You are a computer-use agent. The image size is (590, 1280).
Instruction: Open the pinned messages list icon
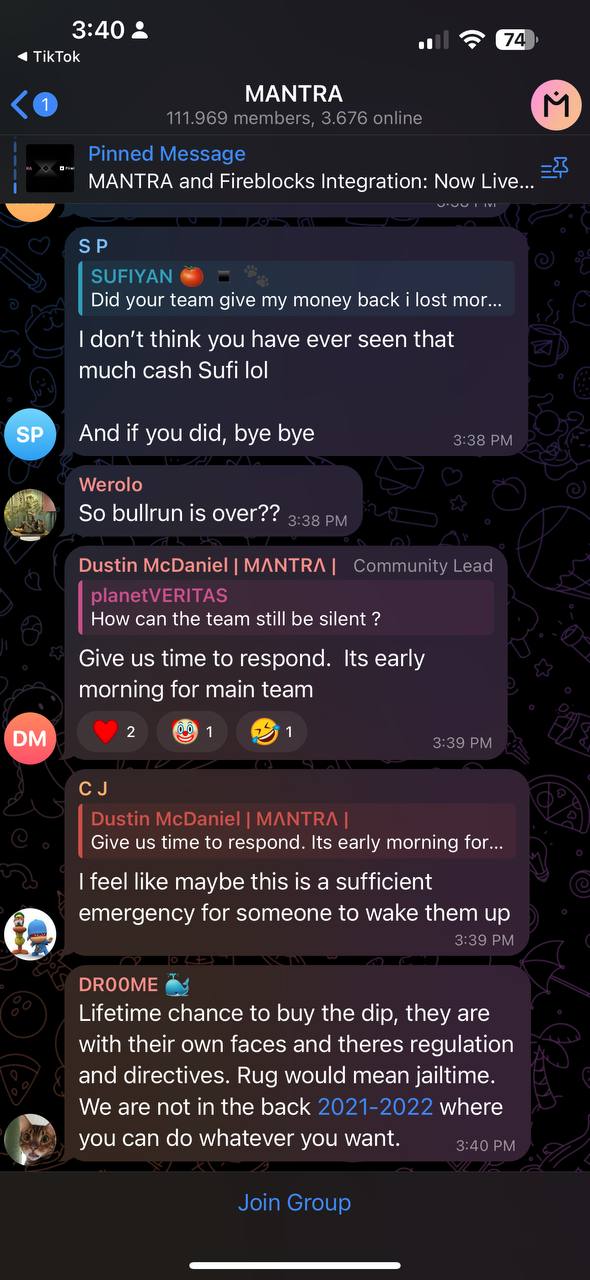tap(553, 169)
